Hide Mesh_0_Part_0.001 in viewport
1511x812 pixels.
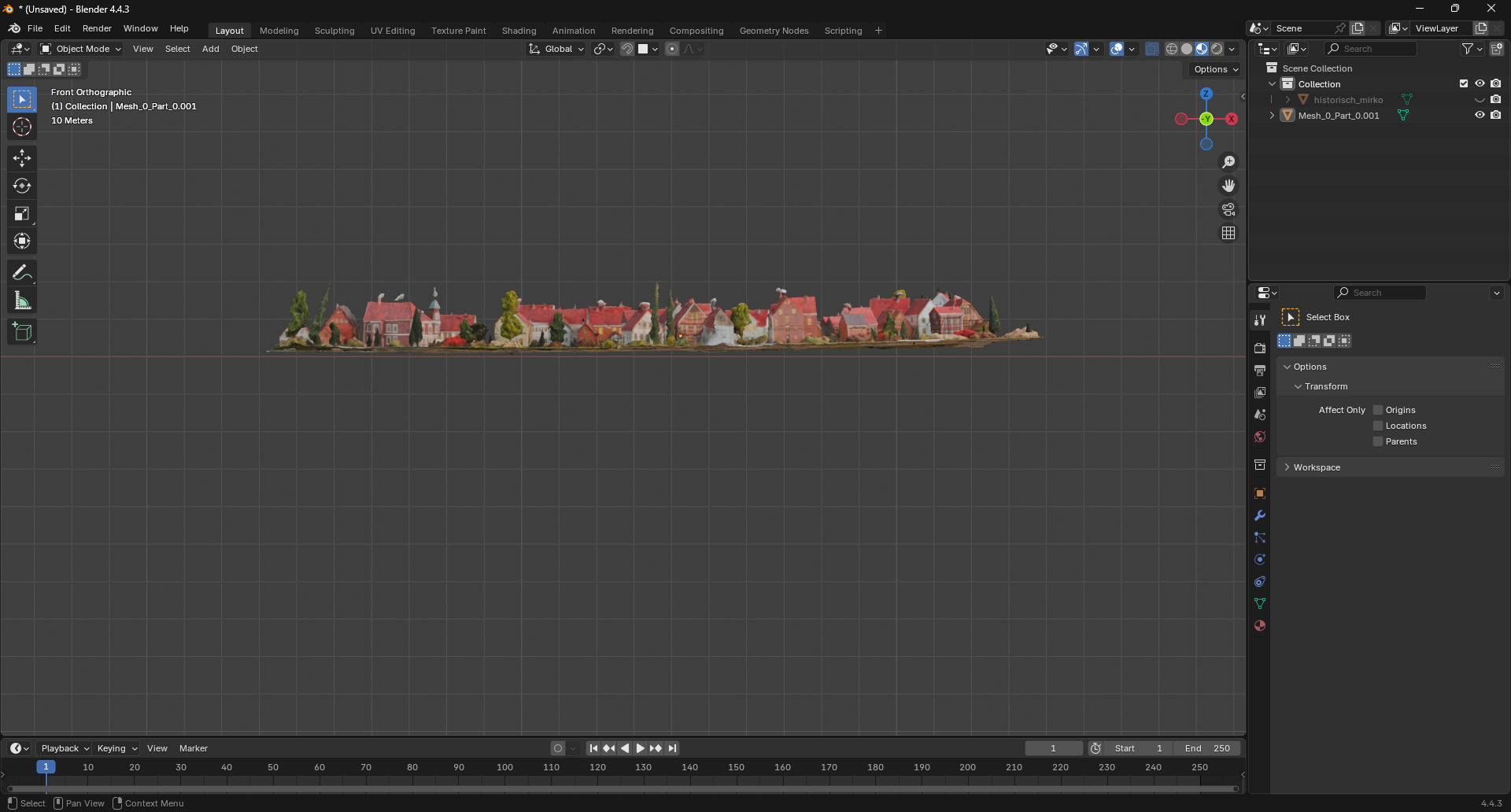(1480, 116)
